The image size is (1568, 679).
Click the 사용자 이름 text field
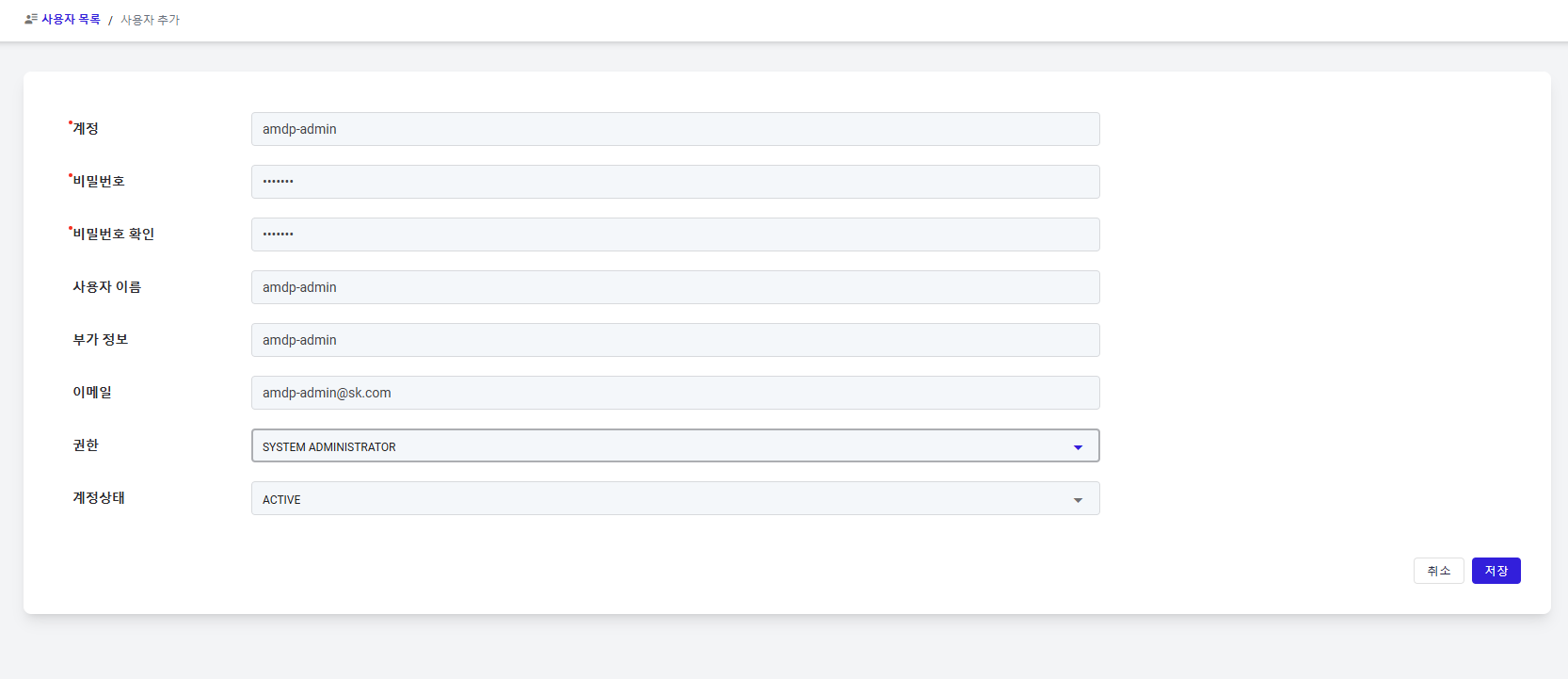click(x=675, y=287)
